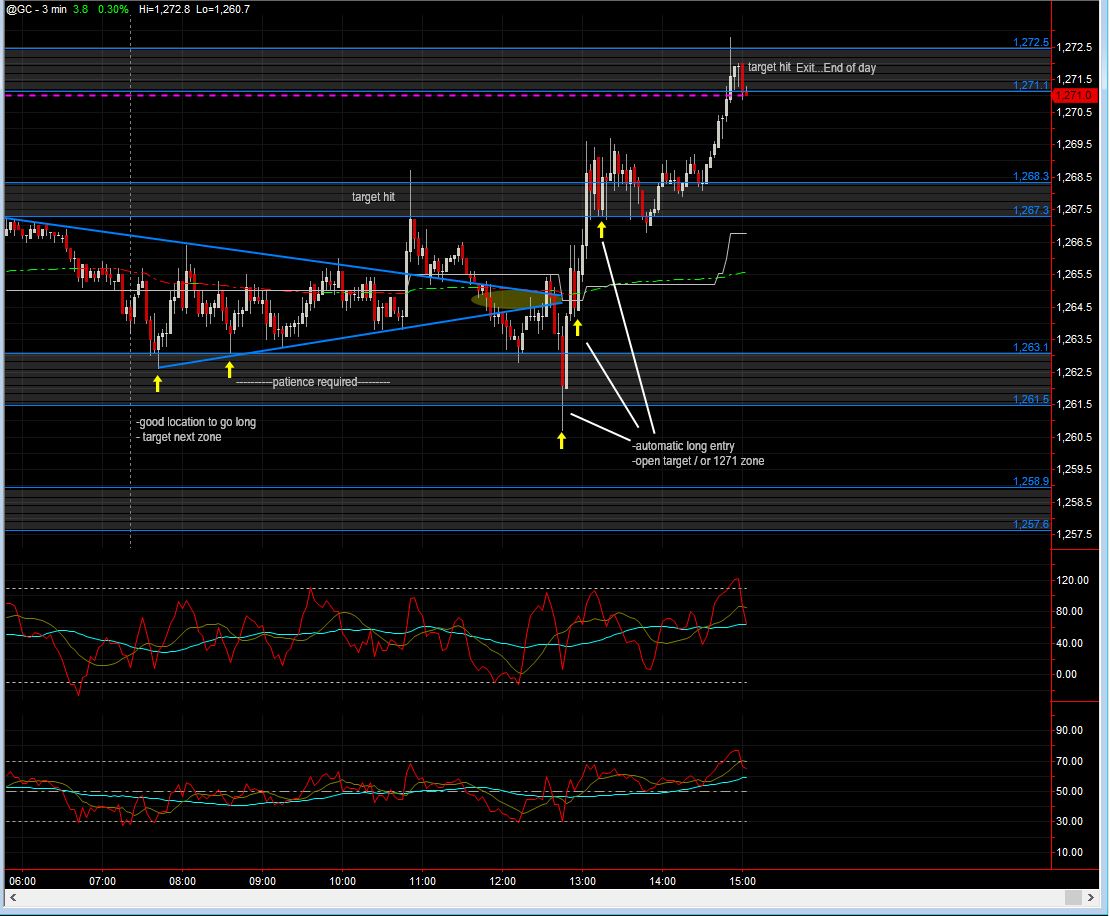The width and height of the screenshot is (1110, 916).
Task: Click the 12:00 time axis label
Action: click(503, 881)
